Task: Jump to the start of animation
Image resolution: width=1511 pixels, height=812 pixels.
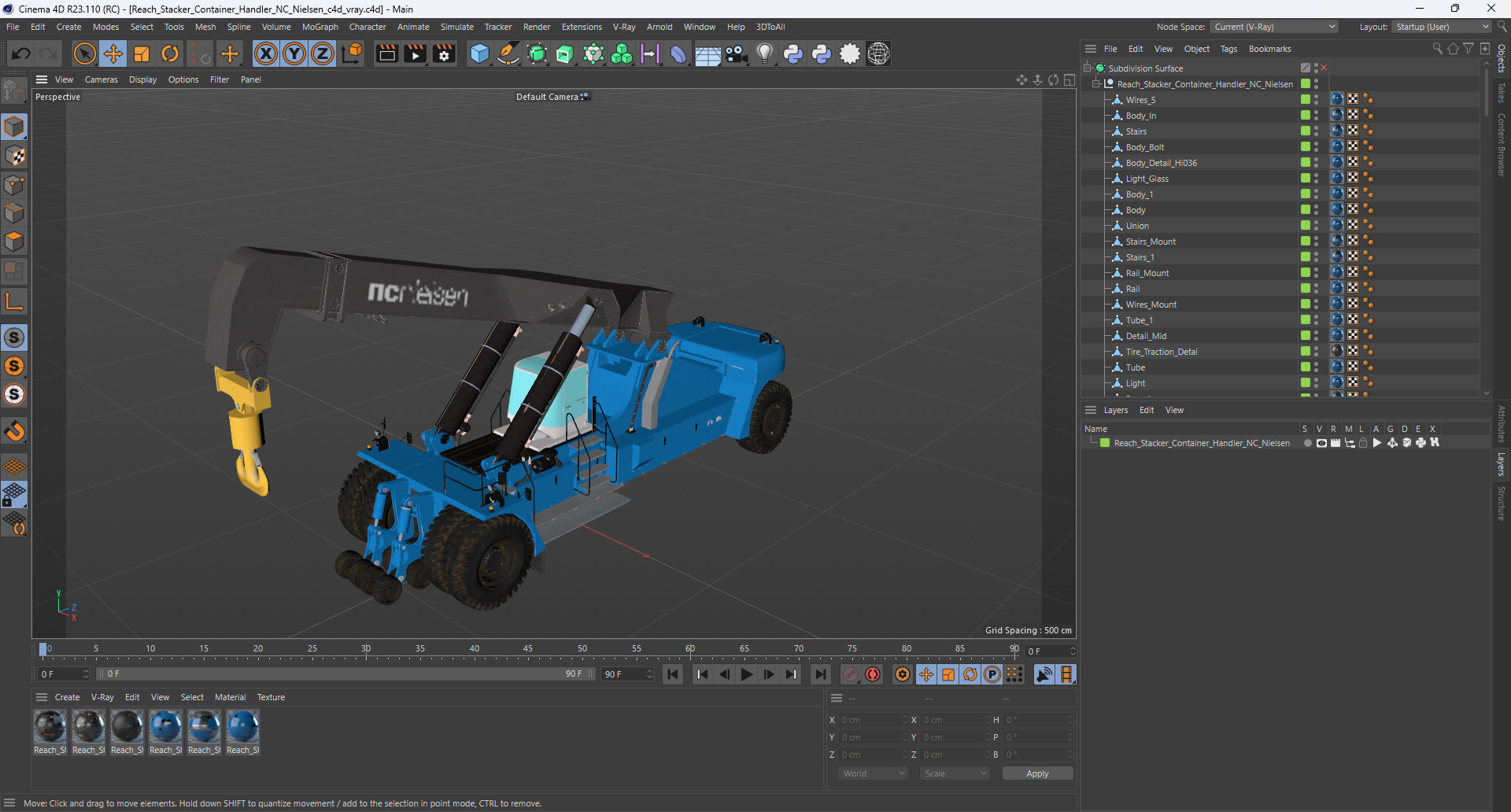Action: tap(673, 674)
